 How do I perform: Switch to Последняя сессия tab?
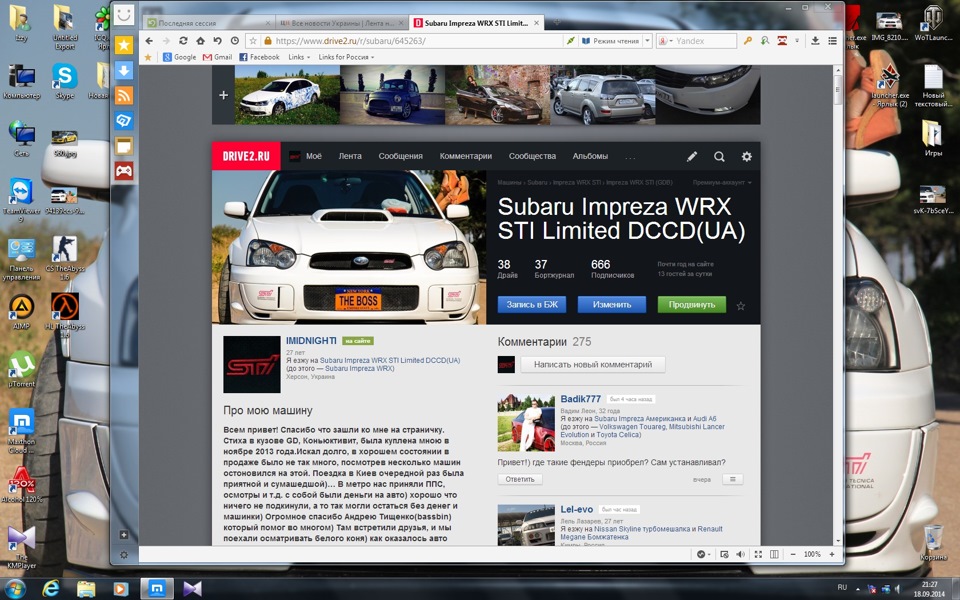[x=208, y=23]
